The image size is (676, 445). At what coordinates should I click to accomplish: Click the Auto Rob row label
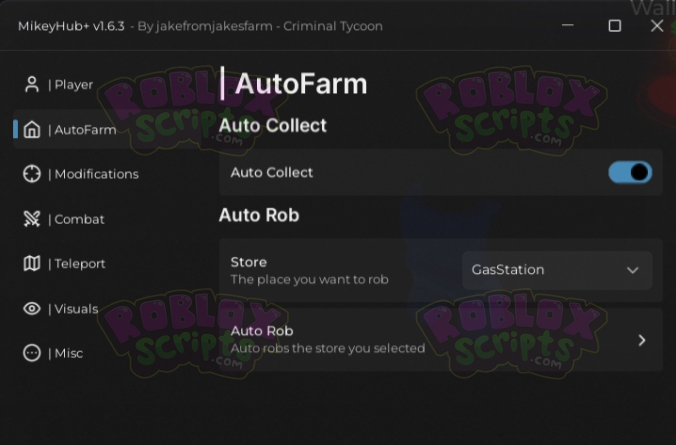pos(262,331)
